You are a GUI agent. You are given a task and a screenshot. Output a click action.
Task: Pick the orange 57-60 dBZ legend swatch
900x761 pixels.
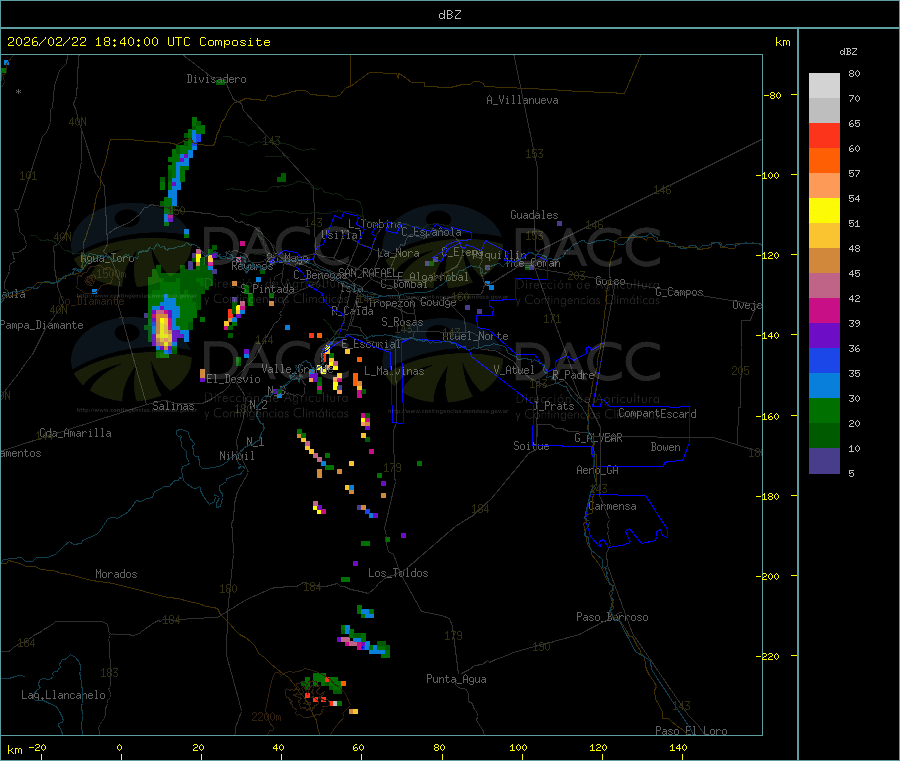824,161
